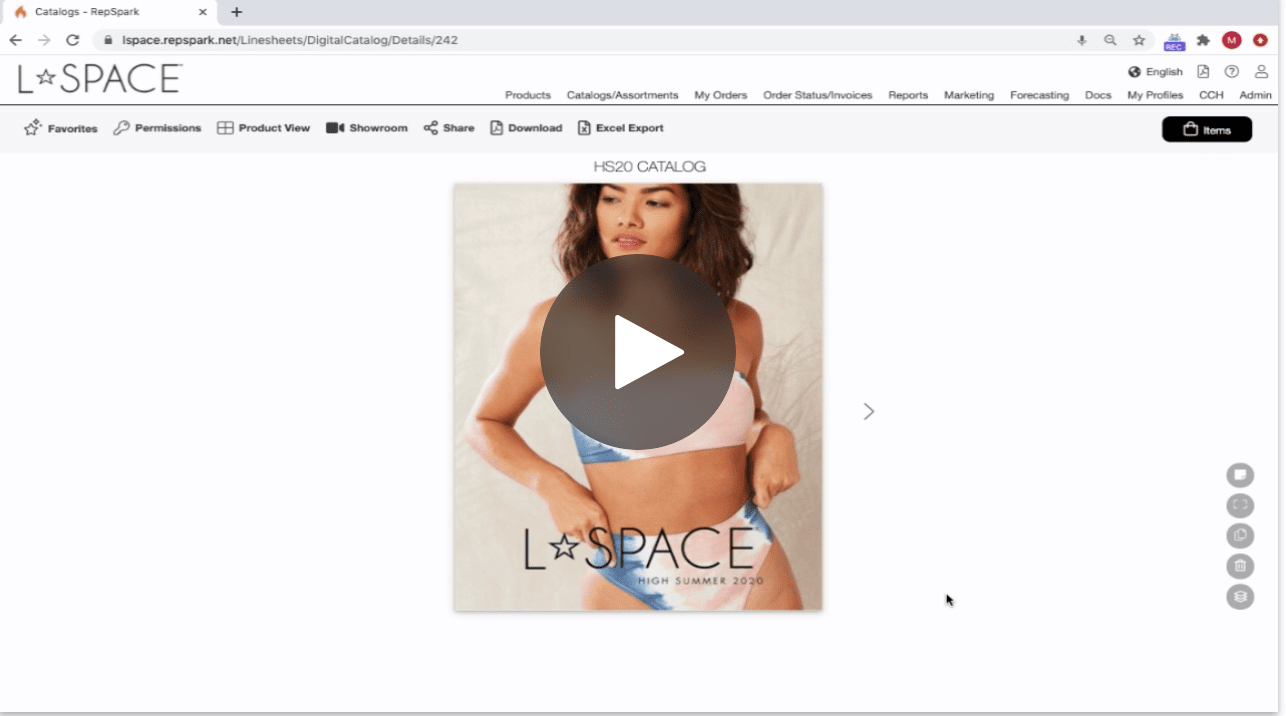Launch the Showroom
Viewport: 1286px width, 716px height.
coord(367,128)
